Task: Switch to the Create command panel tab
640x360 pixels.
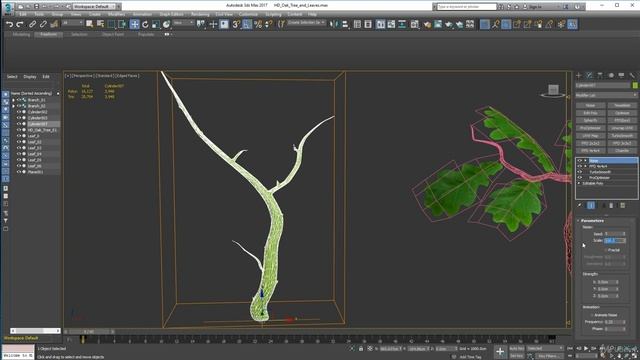Action: click(578, 76)
